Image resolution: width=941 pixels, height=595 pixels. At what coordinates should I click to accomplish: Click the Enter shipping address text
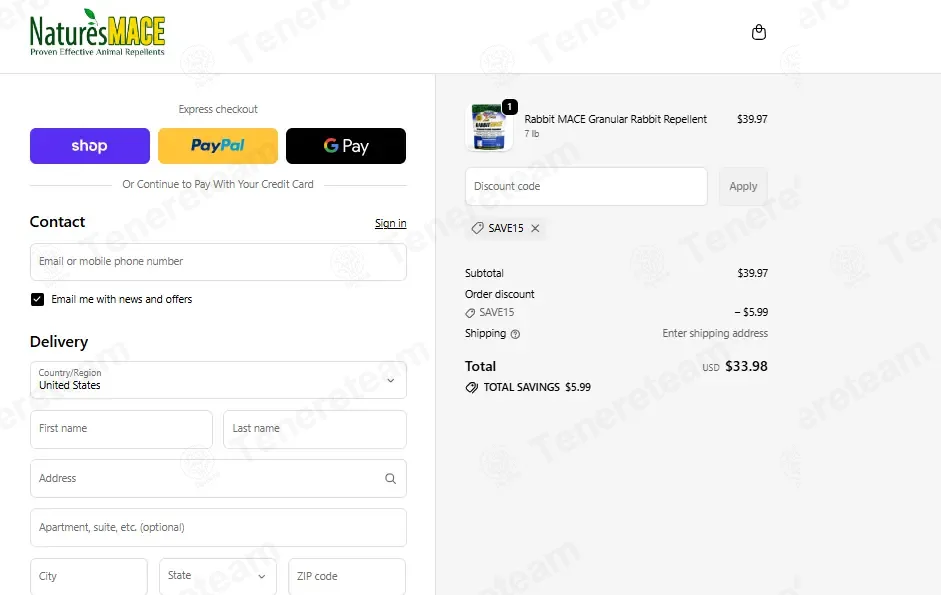click(x=715, y=333)
